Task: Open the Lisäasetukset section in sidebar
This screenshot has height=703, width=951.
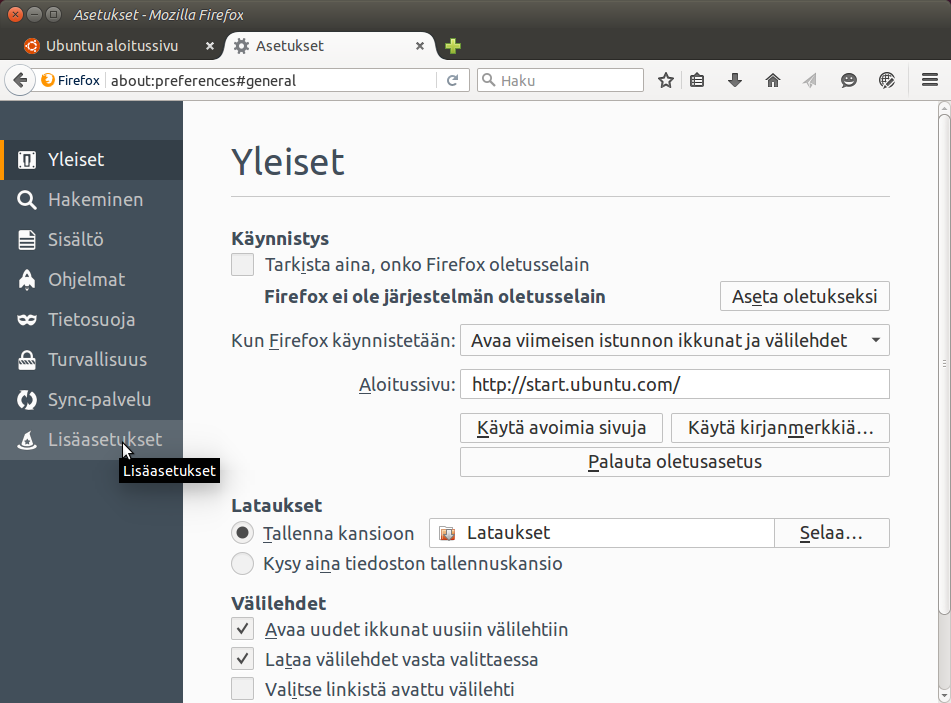Action: [104, 440]
